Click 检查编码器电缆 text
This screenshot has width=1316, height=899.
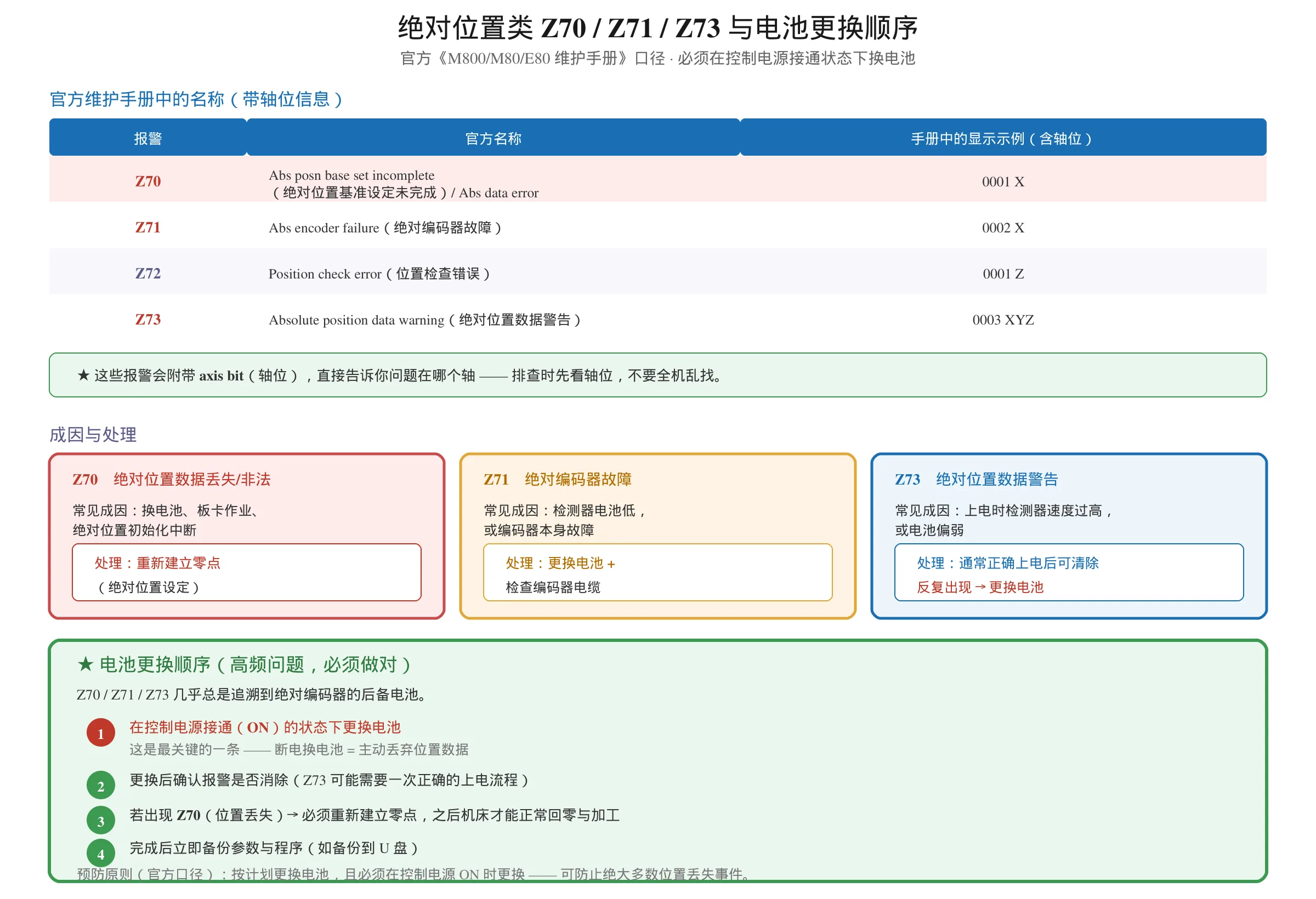[x=553, y=587]
